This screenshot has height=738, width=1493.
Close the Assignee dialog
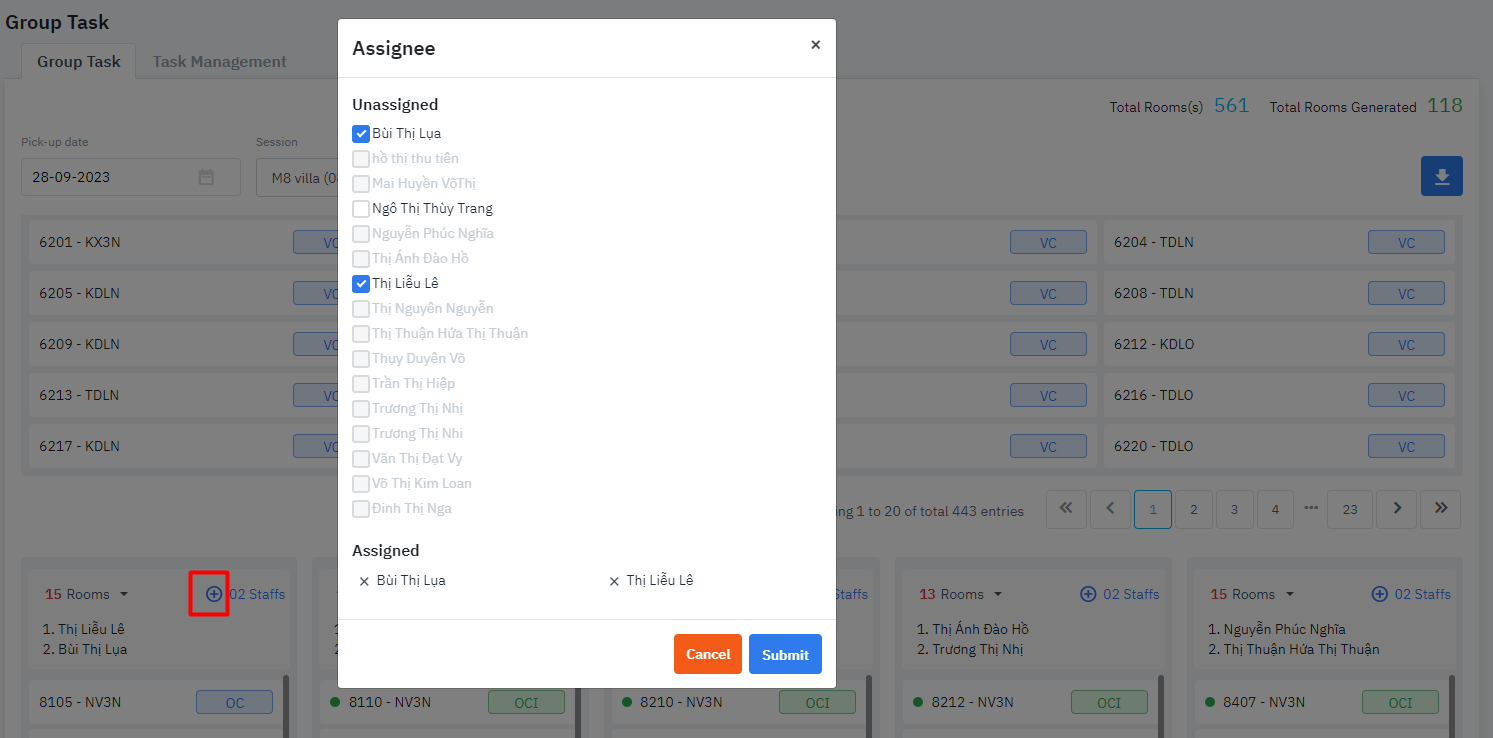[816, 45]
